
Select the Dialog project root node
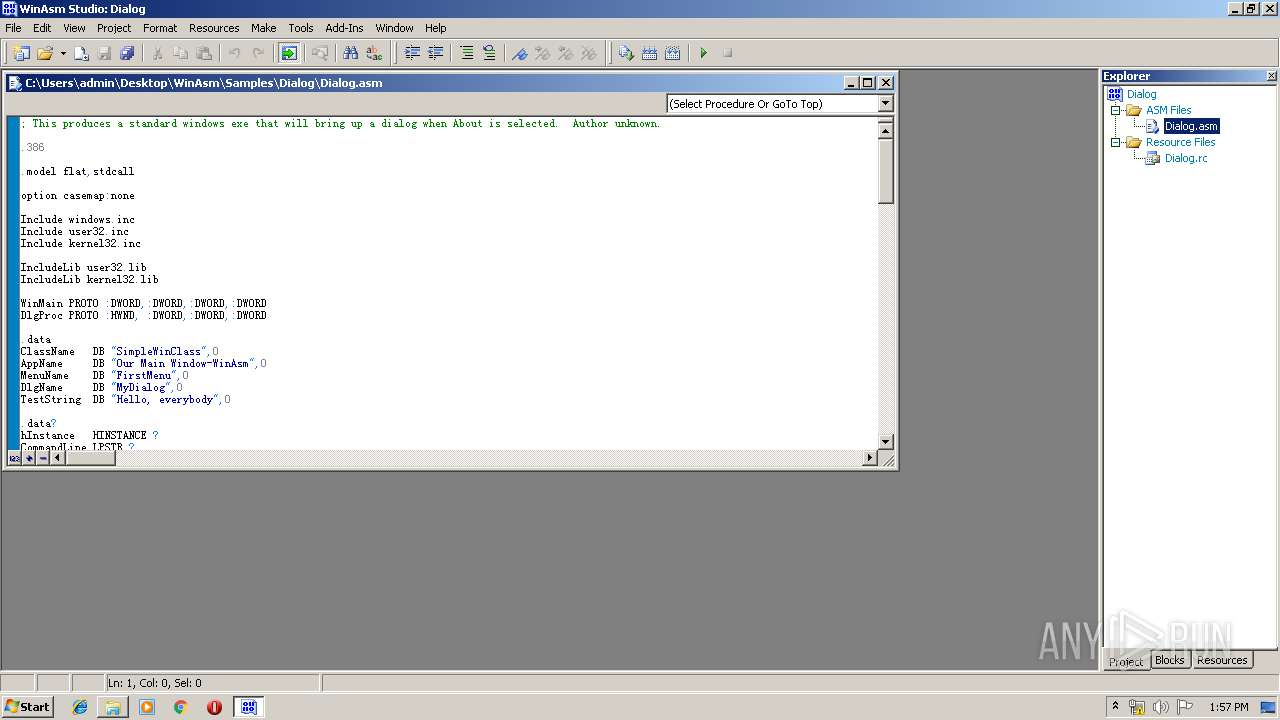click(1141, 94)
